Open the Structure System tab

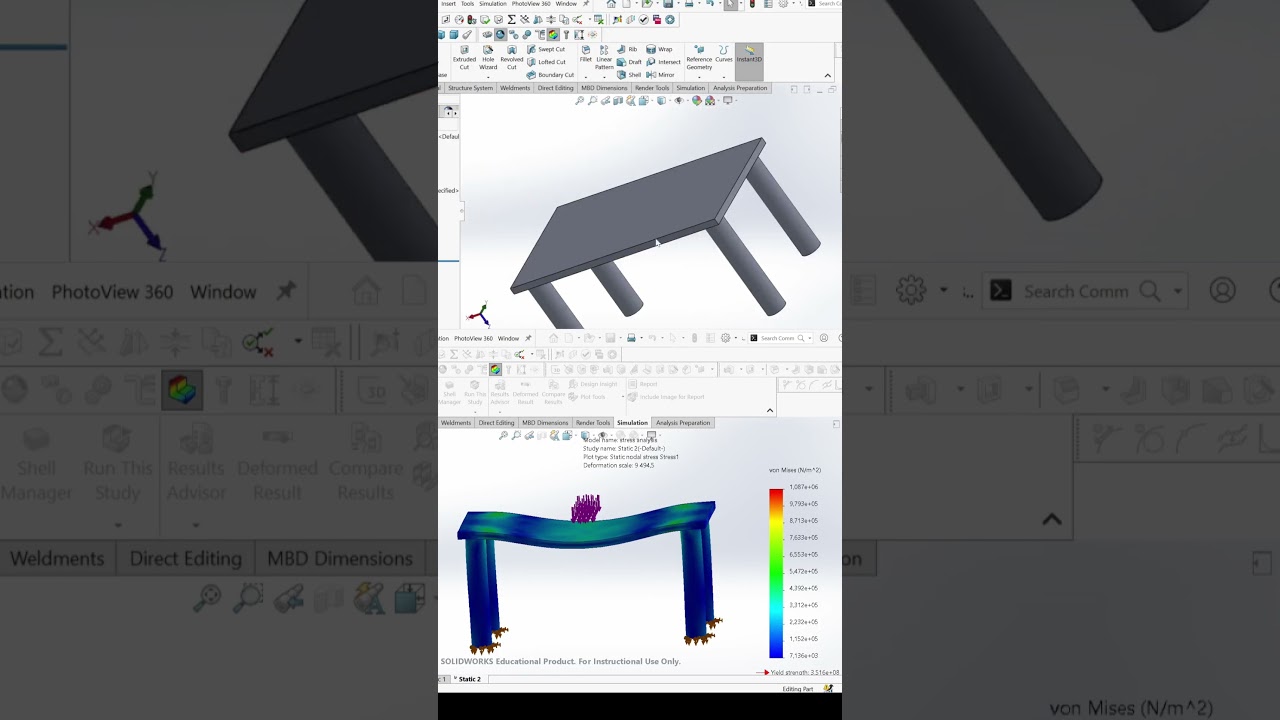click(x=470, y=88)
